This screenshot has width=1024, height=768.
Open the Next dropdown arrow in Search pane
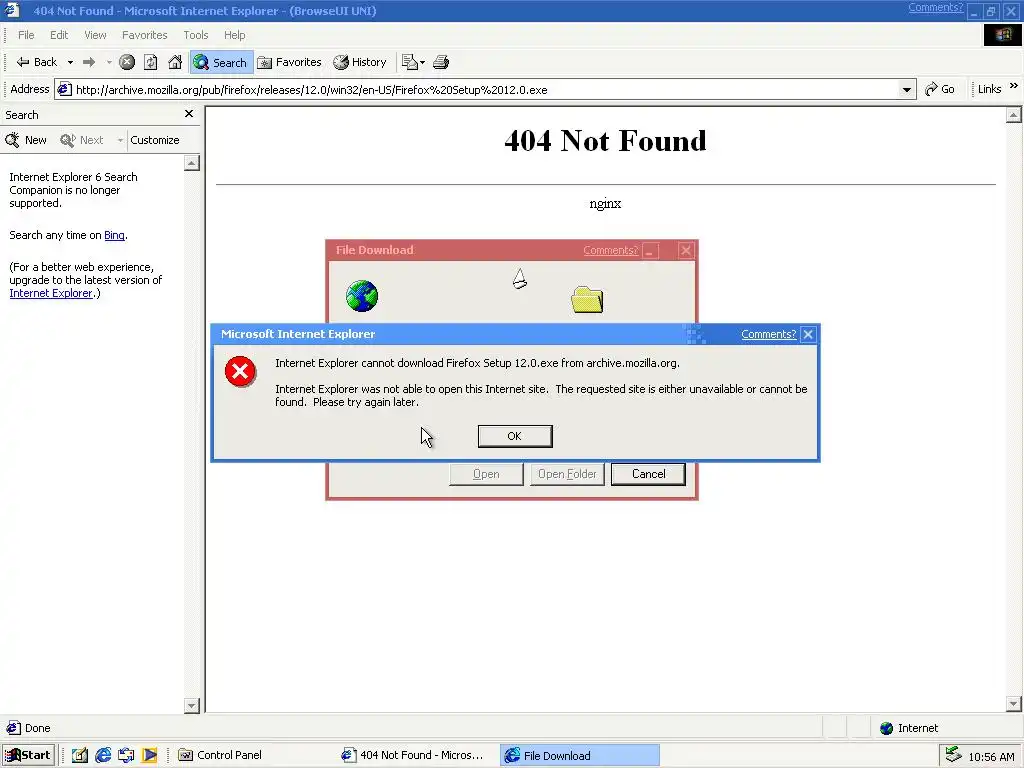120,140
